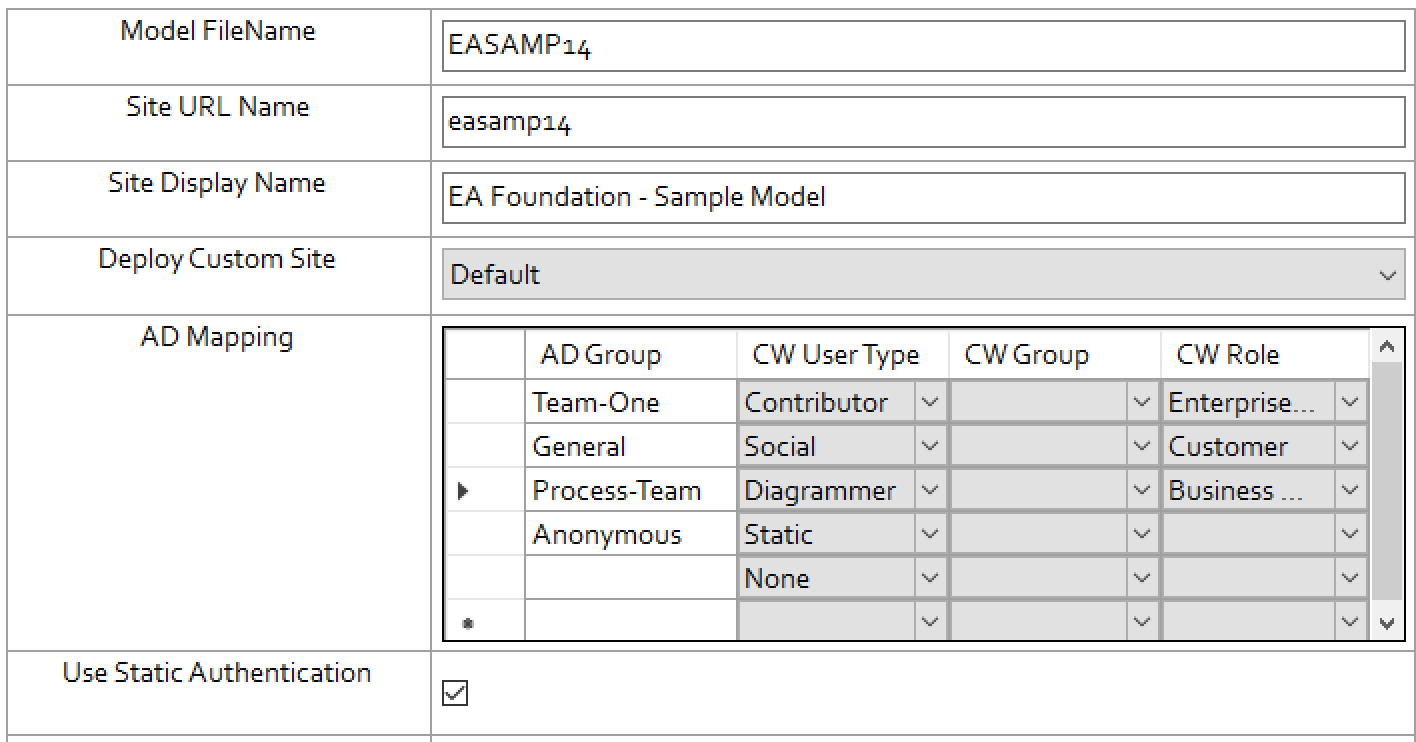The height and width of the screenshot is (742, 1416).
Task: Click the Model FileName input field
Action: [922, 47]
